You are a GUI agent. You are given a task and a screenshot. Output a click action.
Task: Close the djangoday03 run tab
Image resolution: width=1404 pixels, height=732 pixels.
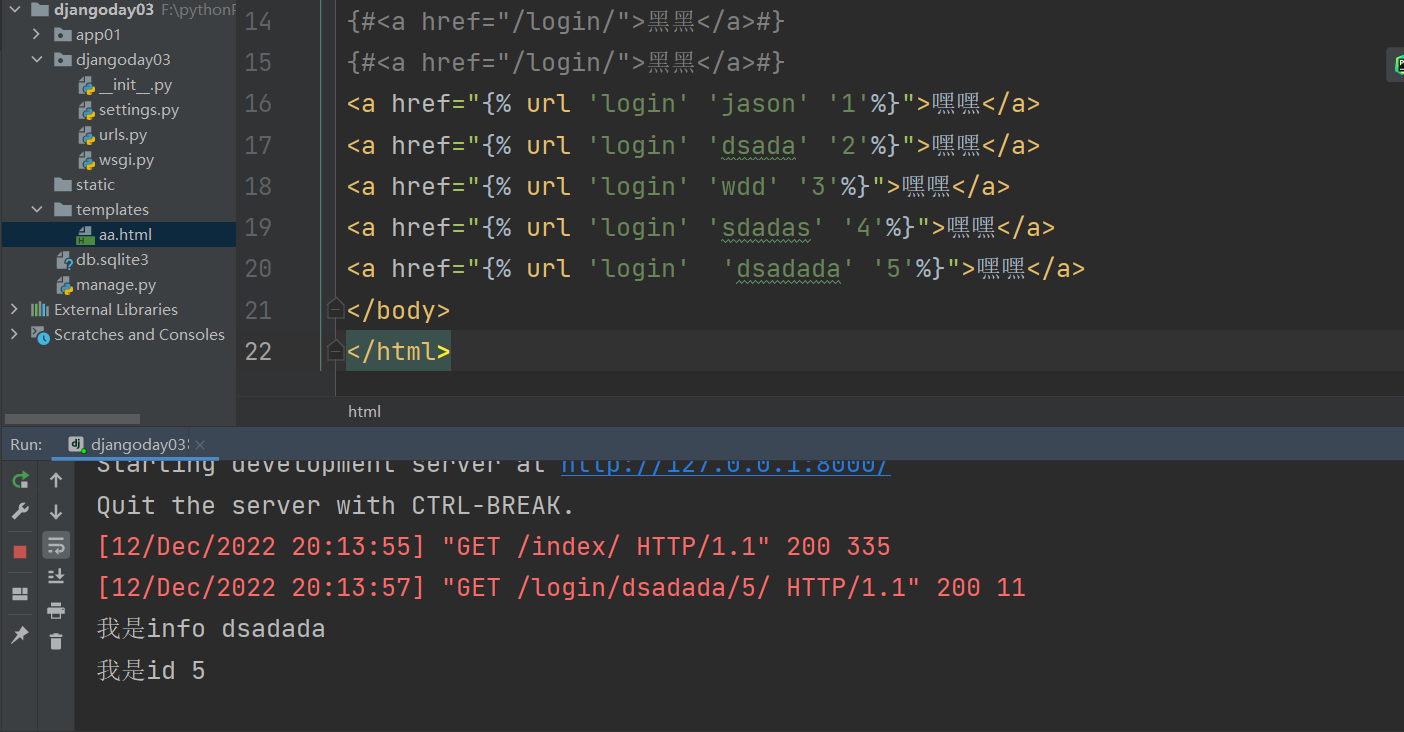click(x=200, y=444)
